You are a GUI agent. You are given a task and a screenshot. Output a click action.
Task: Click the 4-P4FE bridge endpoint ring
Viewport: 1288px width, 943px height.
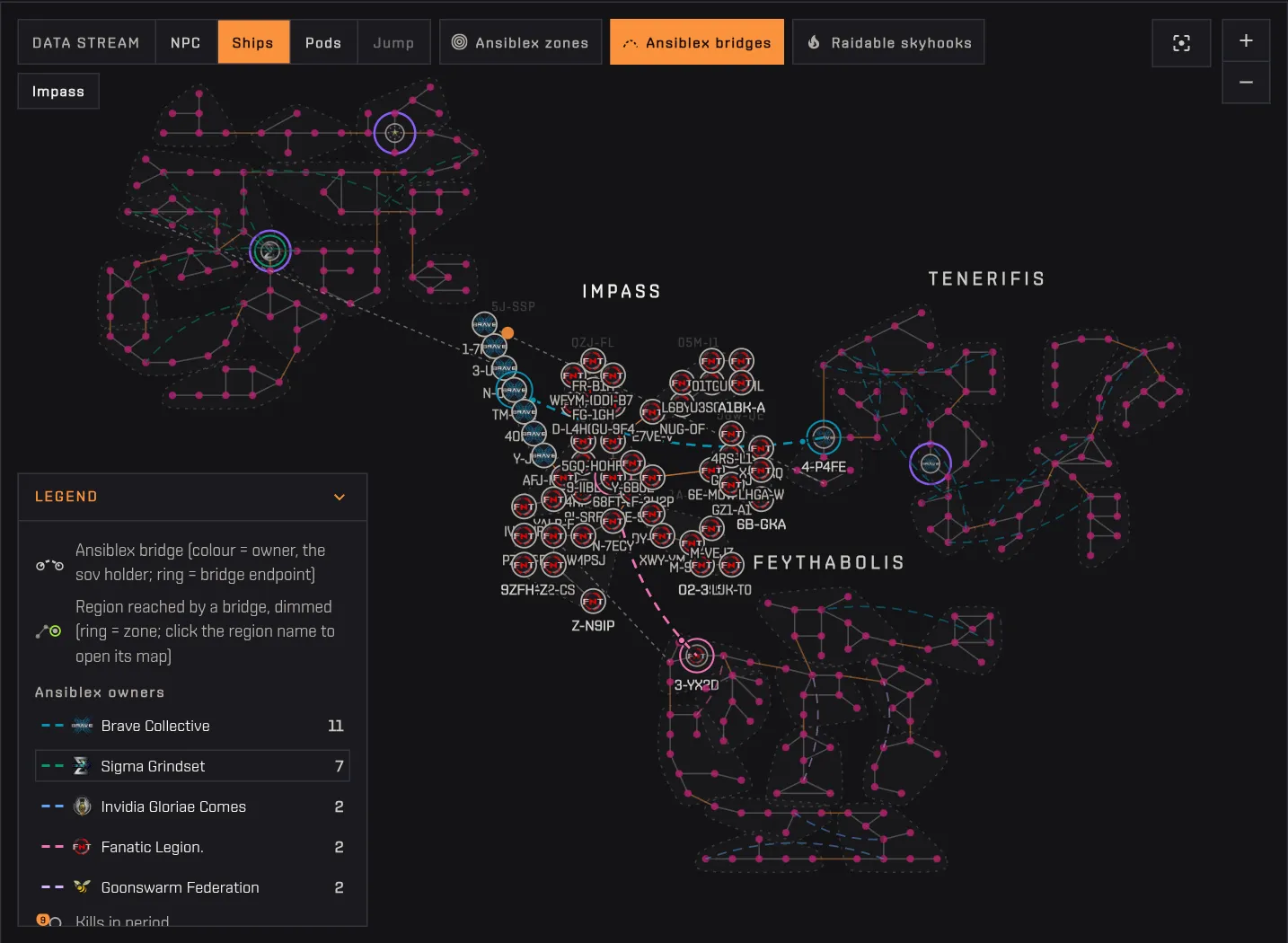824,437
